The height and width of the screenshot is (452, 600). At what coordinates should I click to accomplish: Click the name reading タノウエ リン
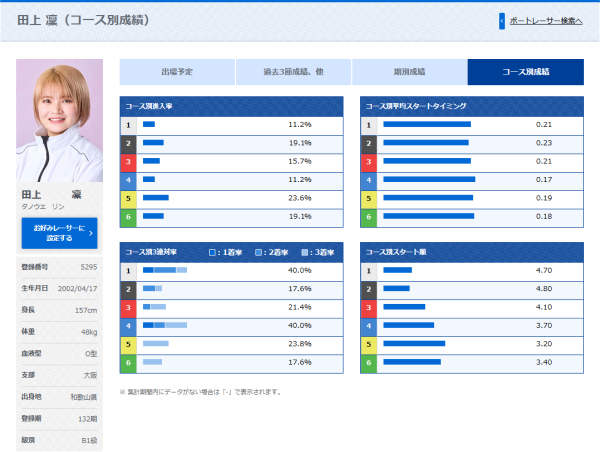43,207
